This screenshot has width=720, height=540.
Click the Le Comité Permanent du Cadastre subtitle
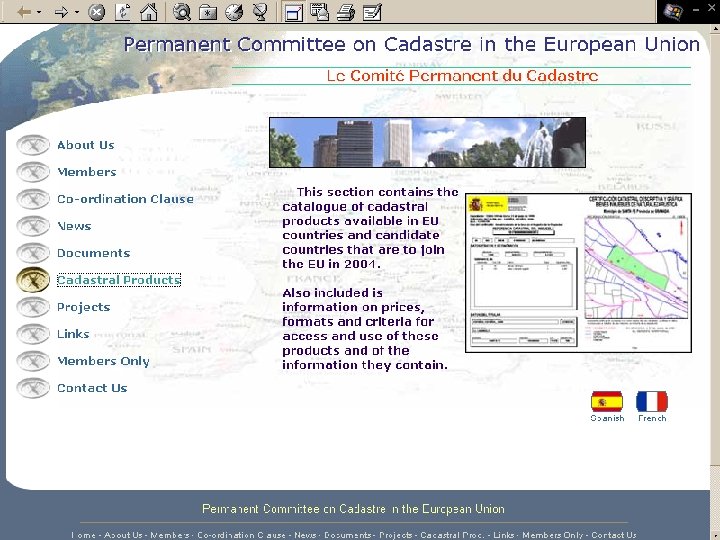[462, 76]
